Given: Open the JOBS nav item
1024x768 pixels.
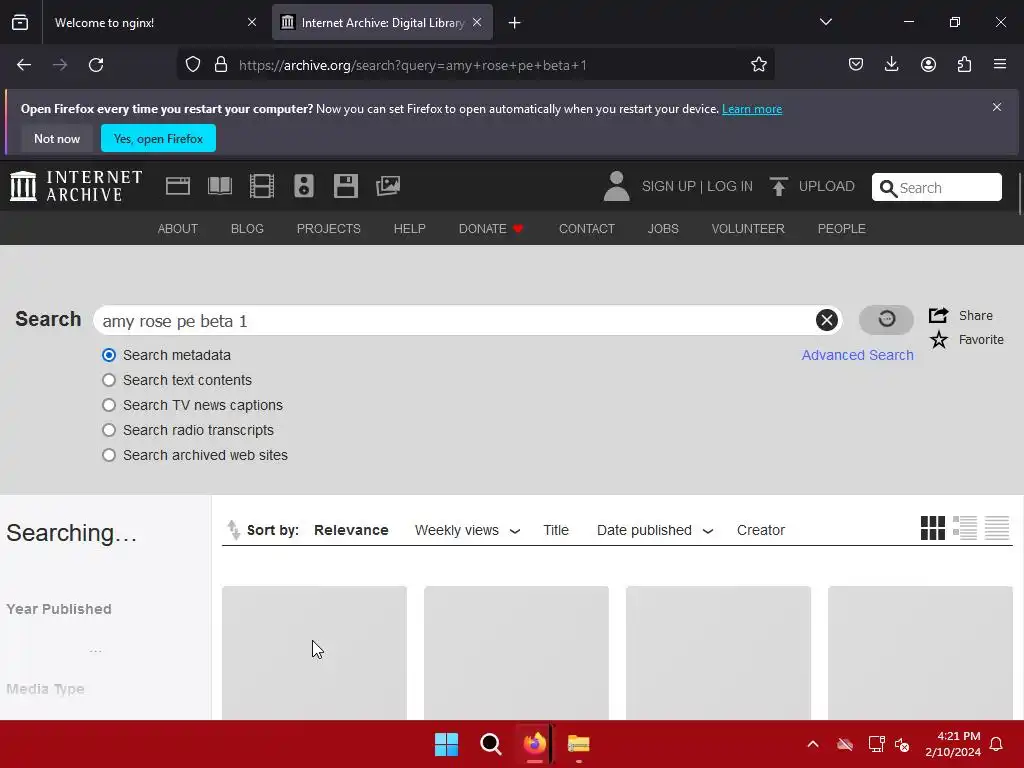Looking at the screenshot, I should (663, 229).
